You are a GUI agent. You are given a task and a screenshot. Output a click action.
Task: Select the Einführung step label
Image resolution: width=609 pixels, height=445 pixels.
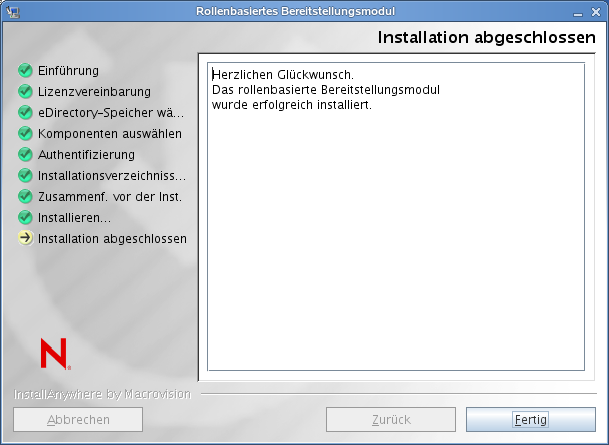(x=68, y=71)
